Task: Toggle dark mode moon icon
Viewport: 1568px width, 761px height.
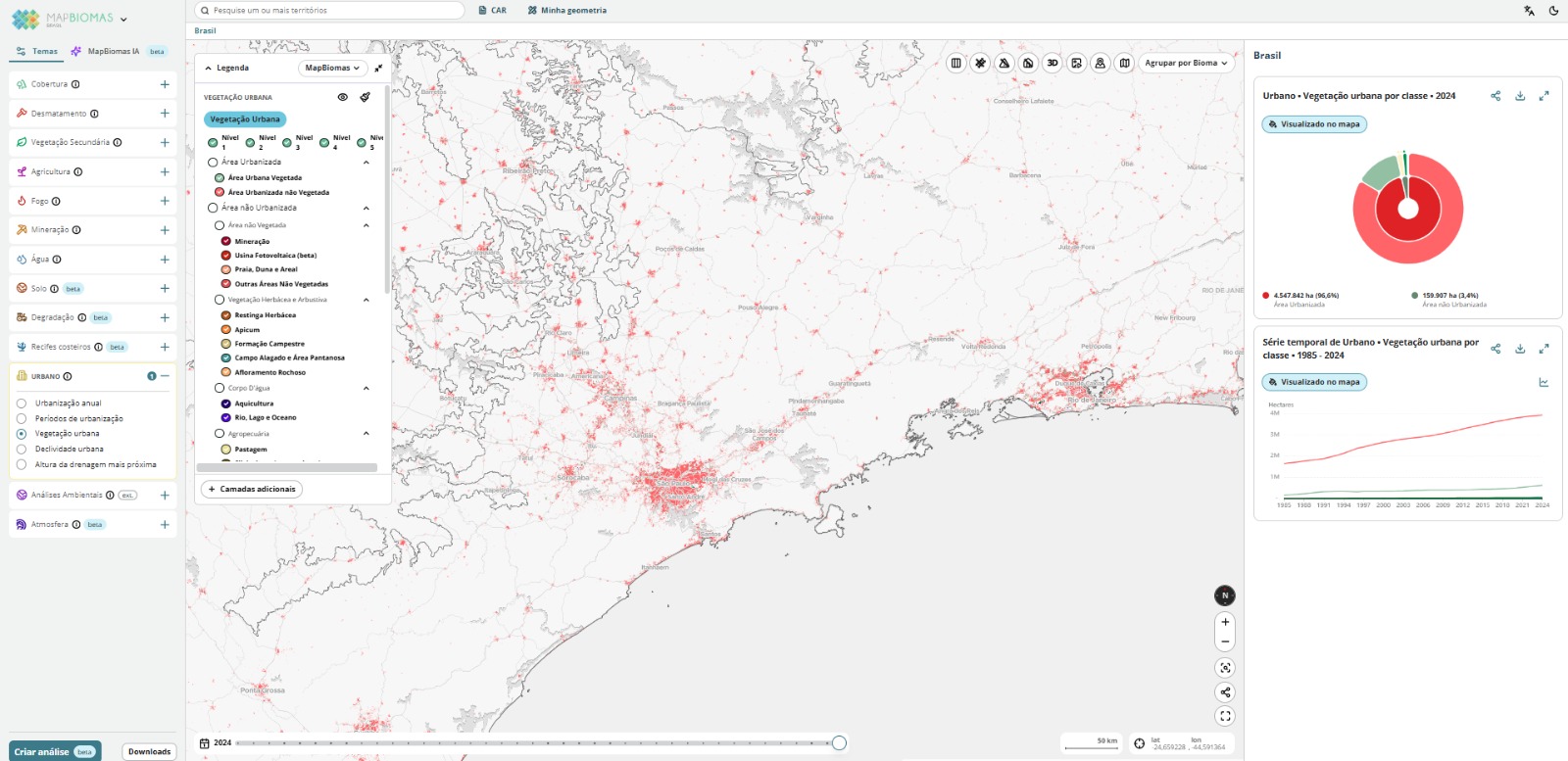Action: (1553, 11)
